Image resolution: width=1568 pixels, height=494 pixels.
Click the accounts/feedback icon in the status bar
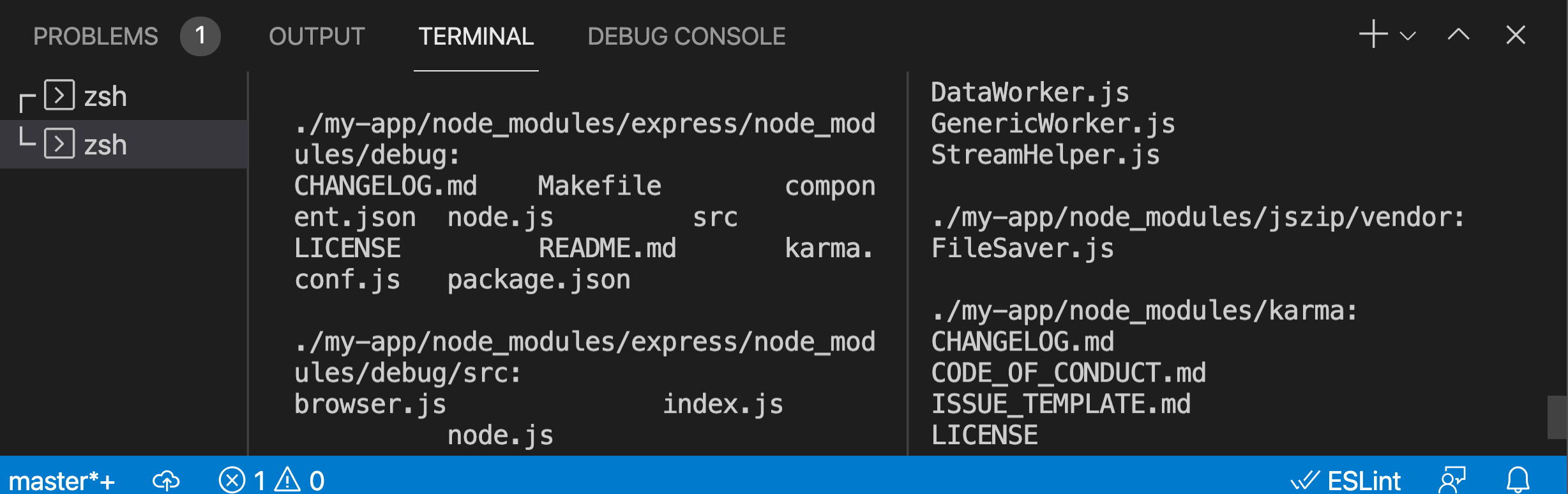[x=1452, y=479]
